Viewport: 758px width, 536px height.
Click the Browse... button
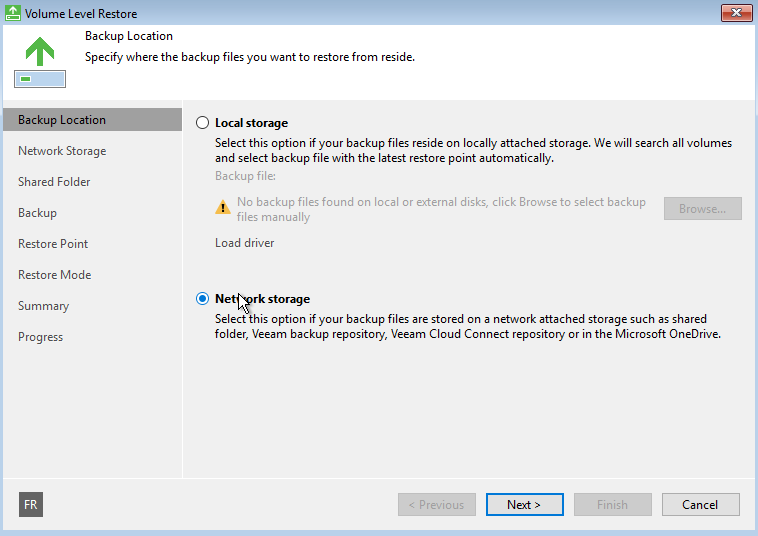[x=702, y=209]
